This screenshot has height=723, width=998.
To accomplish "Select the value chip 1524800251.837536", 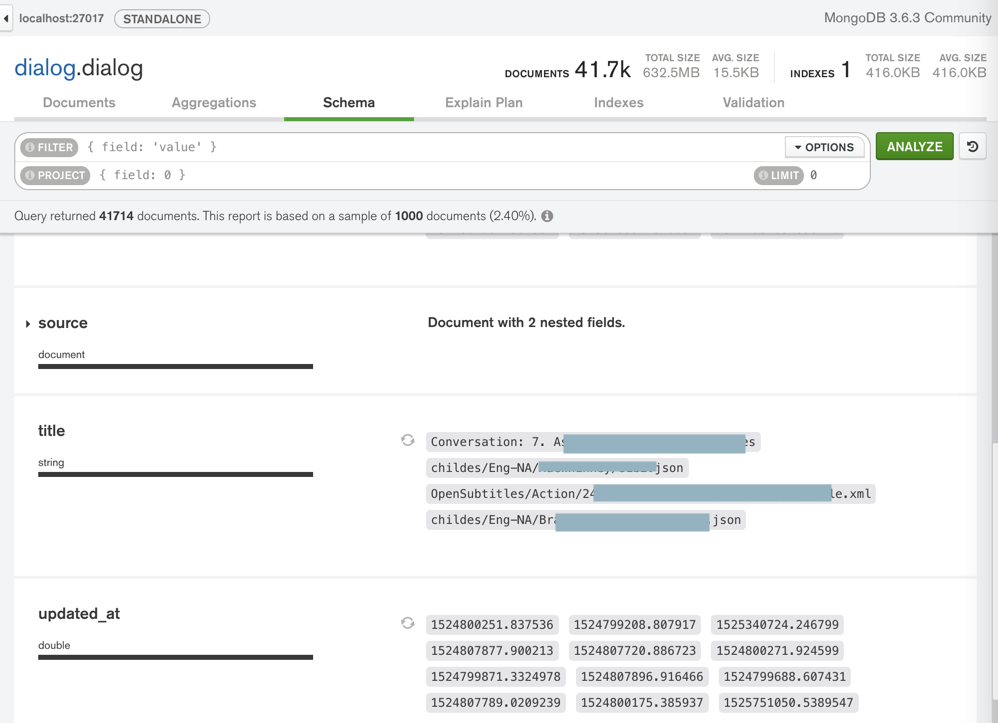I will tap(492, 625).
